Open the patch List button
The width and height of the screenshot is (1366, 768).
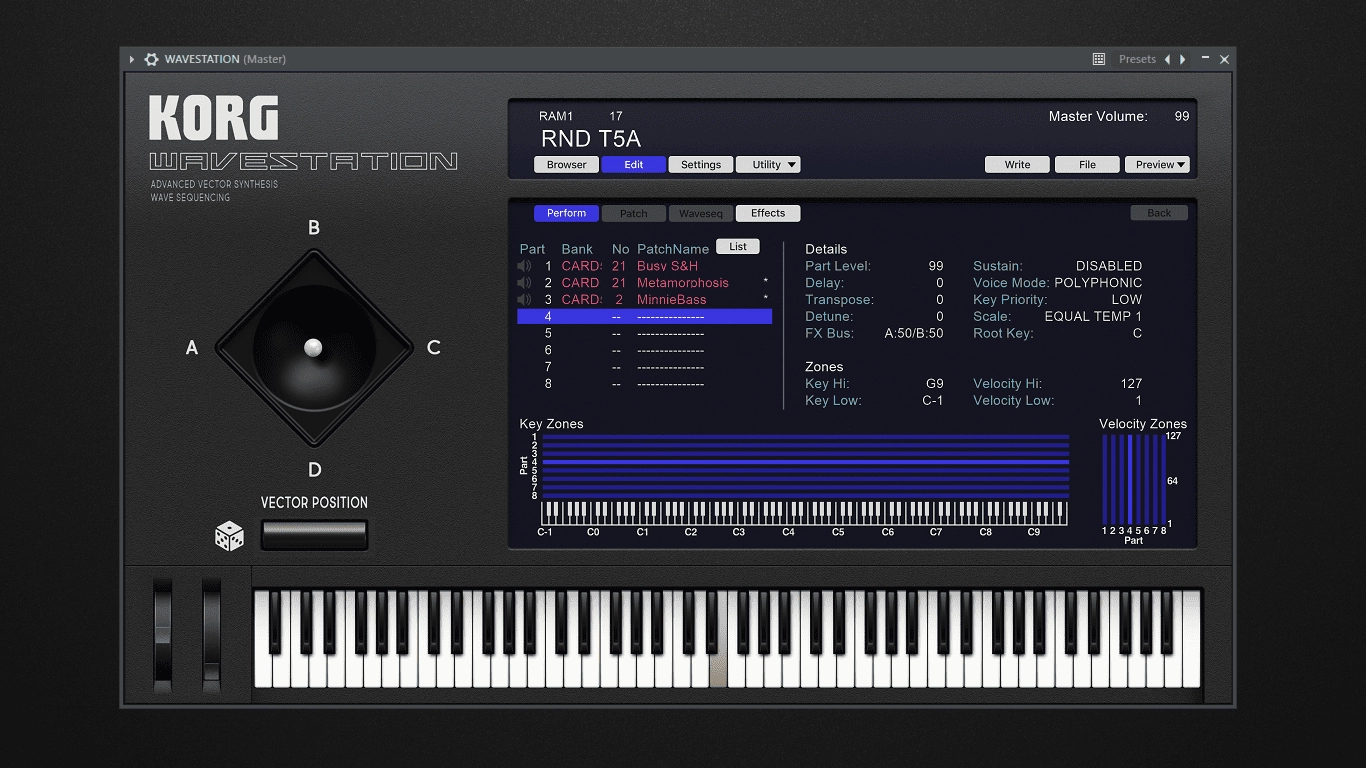click(x=738, y=247)
